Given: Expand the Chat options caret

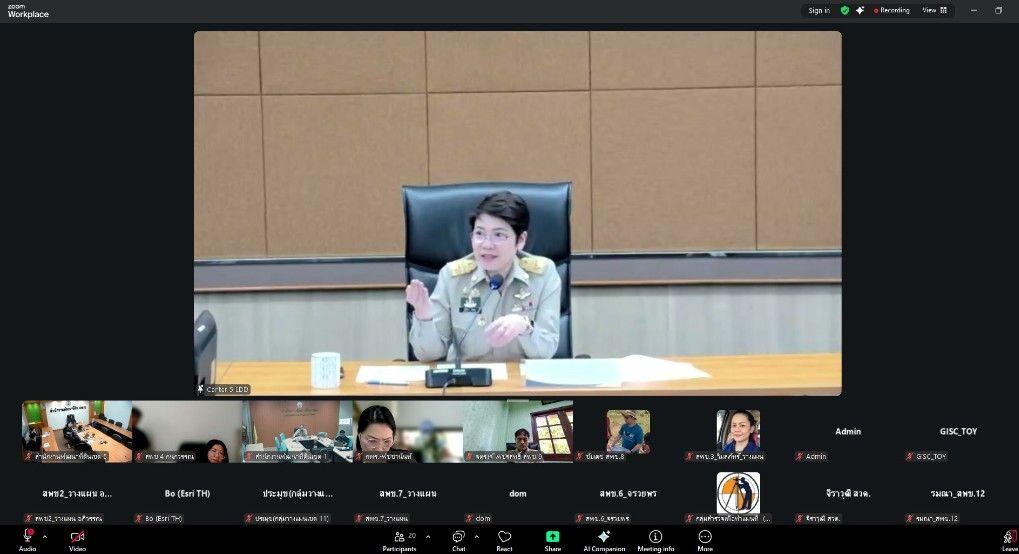Looking at the screenshot, I should [476, 537].
